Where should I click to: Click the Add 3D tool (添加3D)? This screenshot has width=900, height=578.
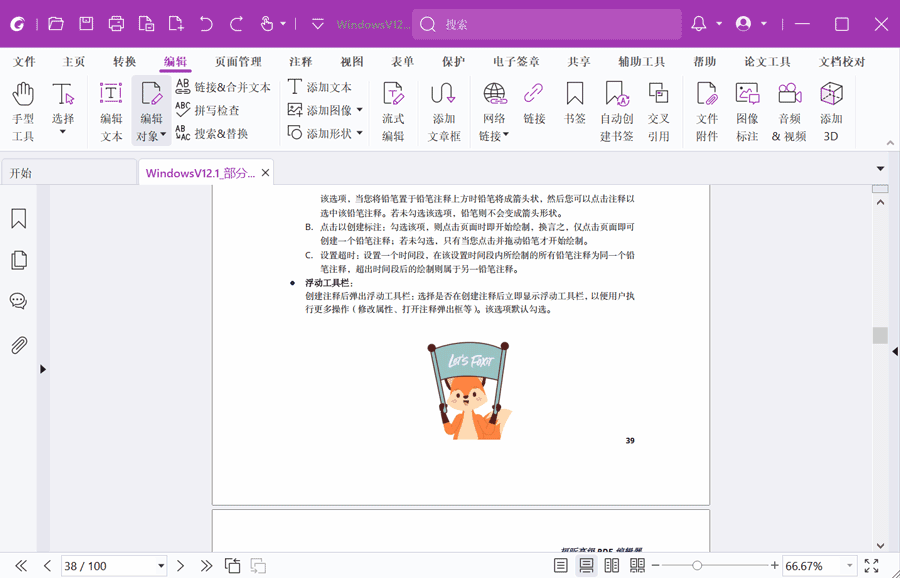pos(831,111)
